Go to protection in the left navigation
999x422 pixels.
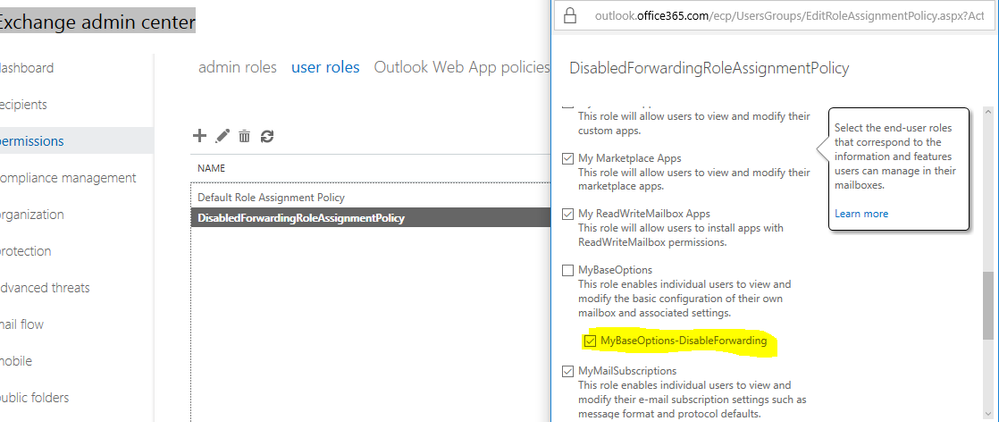25,251
